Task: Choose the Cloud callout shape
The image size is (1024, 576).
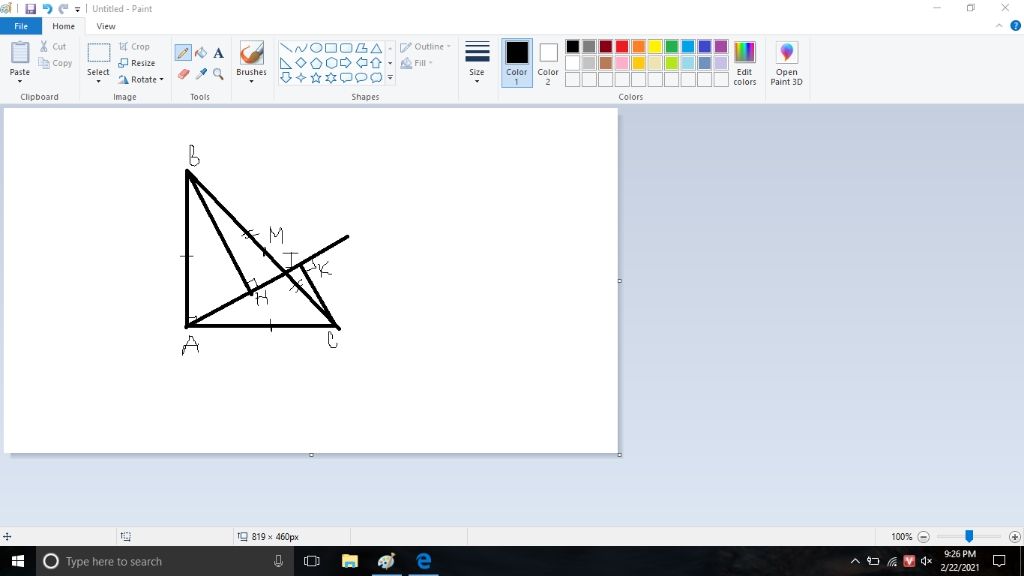Action: coord(377,78)
